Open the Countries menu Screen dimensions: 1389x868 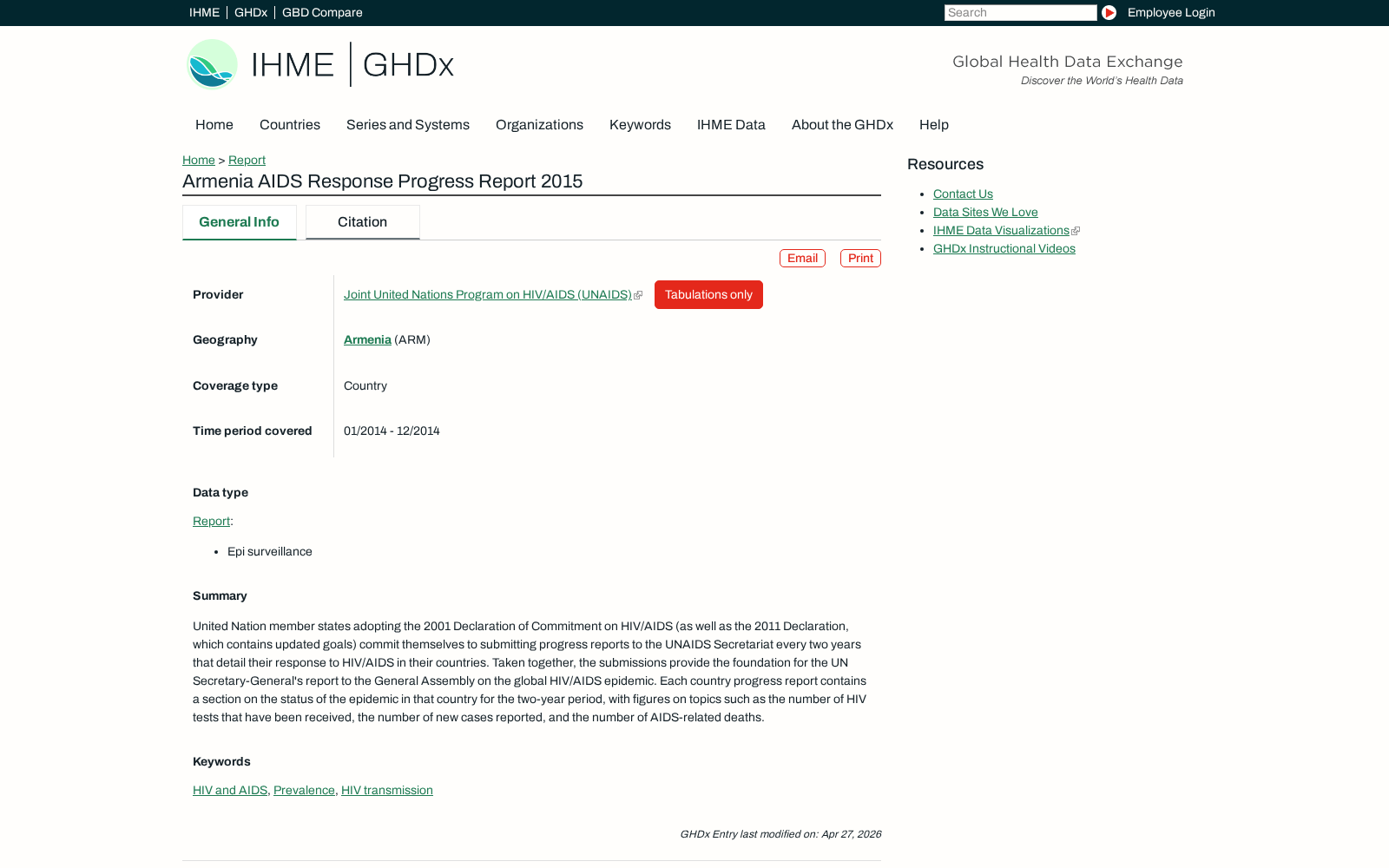pos(290,125)
